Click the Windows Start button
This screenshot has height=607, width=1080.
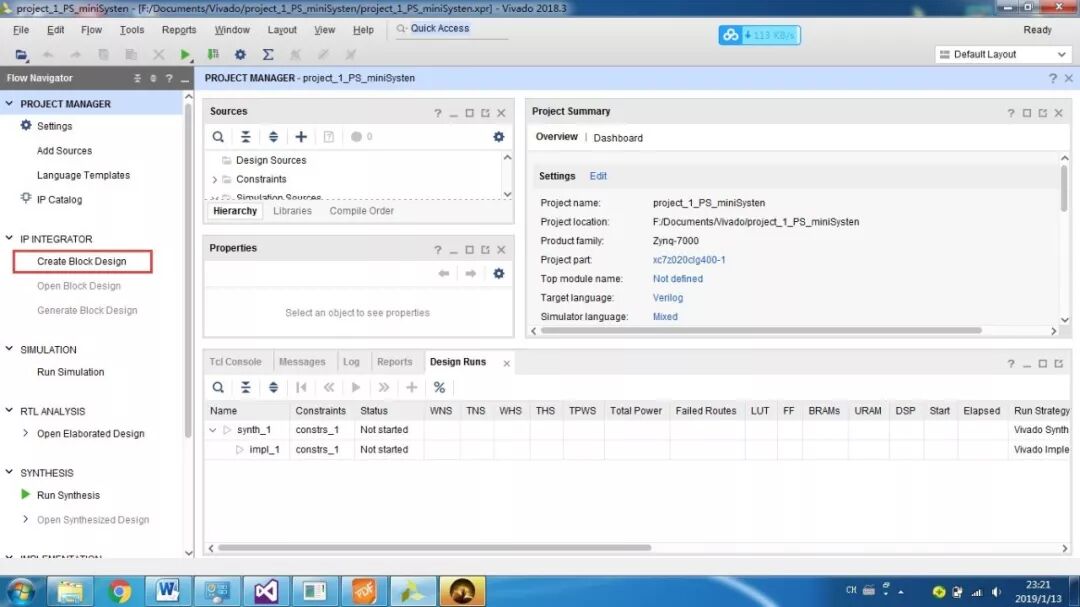(20, 592)
